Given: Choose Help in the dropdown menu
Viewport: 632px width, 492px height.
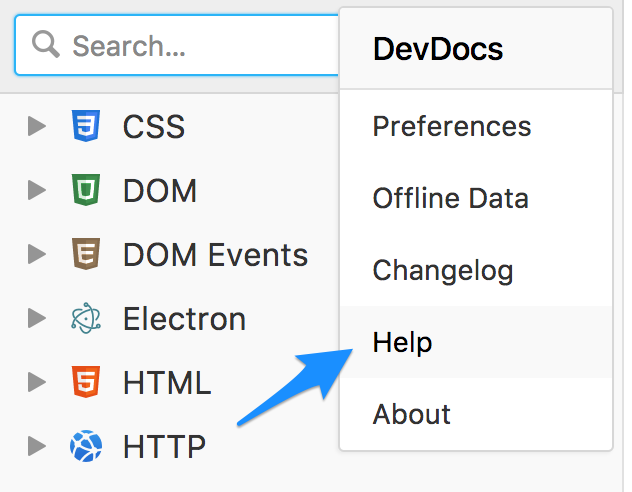Looking at the screenshot, I should click(x=402, y=342).
